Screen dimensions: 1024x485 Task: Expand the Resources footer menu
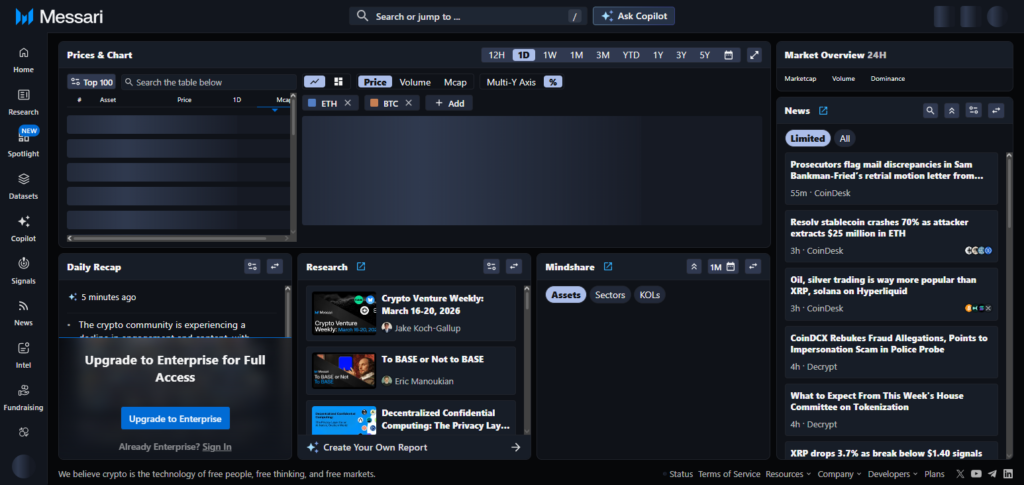tap(788, 474)
